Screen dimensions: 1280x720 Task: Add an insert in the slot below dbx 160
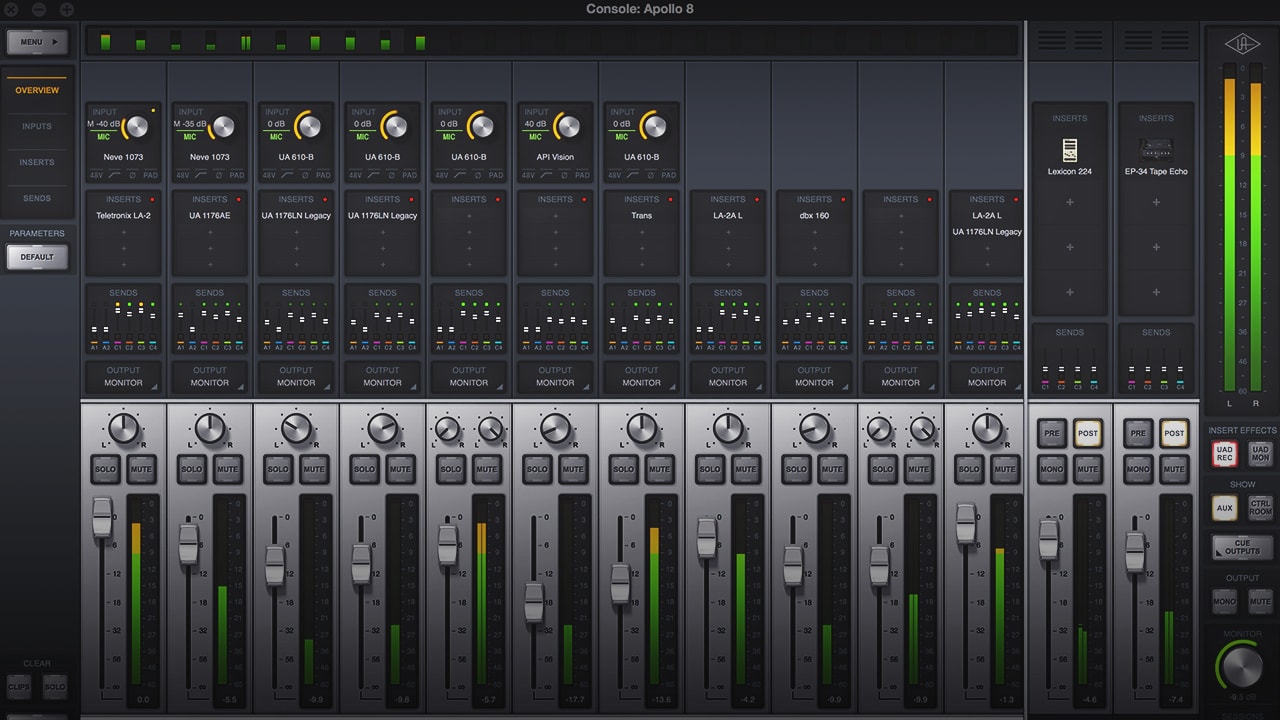[814, 232]
